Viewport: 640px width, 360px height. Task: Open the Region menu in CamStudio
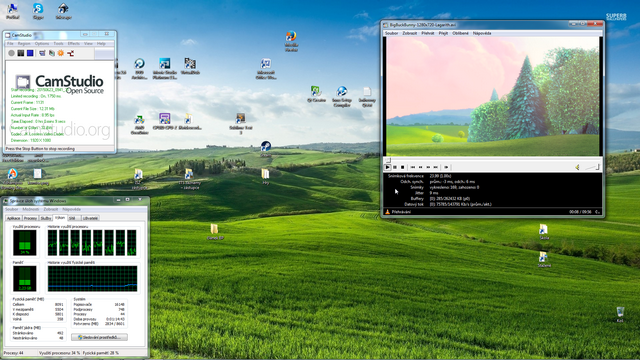coord(24,43)
